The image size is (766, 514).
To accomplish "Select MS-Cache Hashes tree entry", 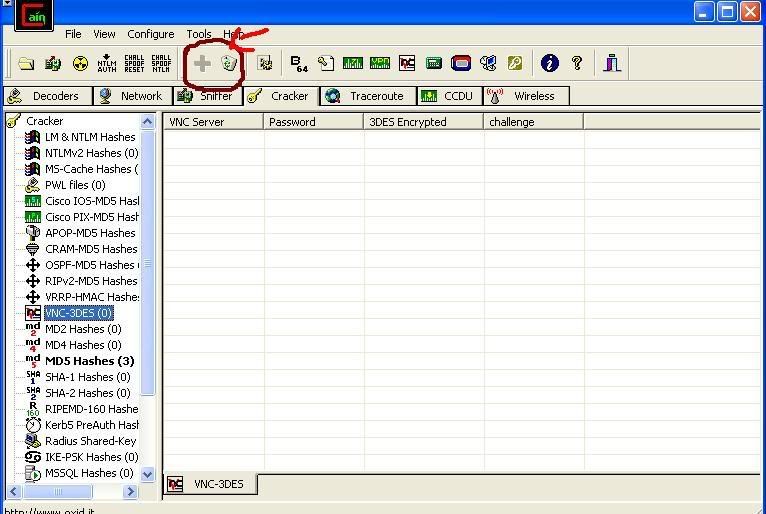I will [x=91, y=169].
